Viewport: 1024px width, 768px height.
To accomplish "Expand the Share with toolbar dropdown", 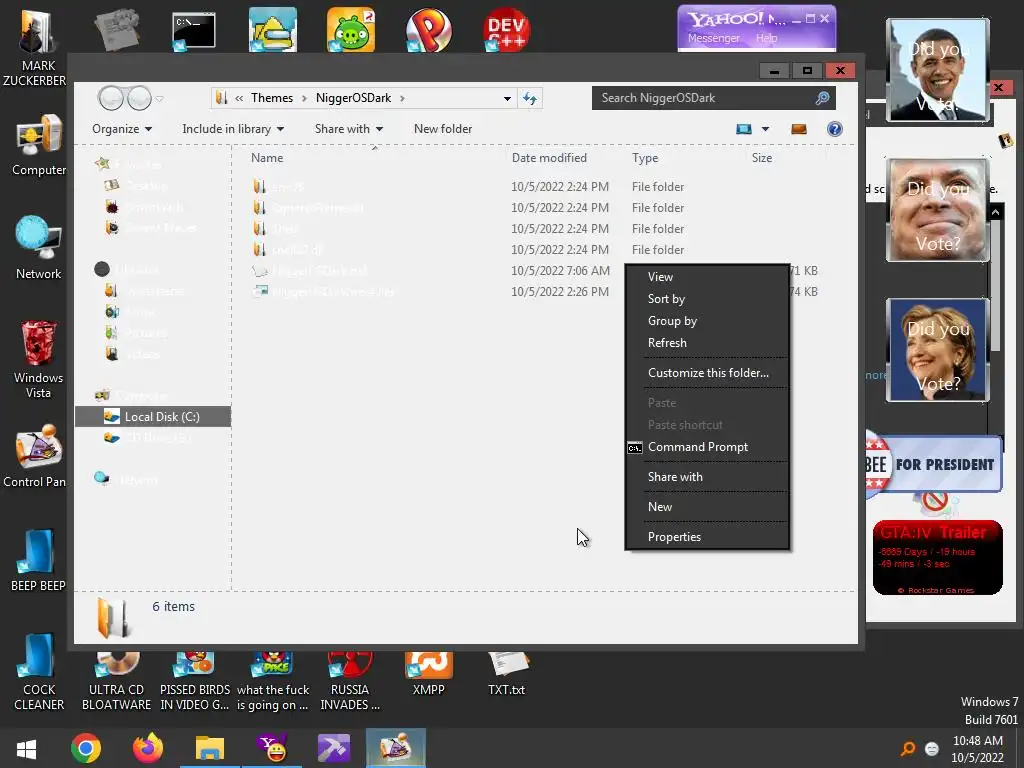I will [x=348, y=129].
